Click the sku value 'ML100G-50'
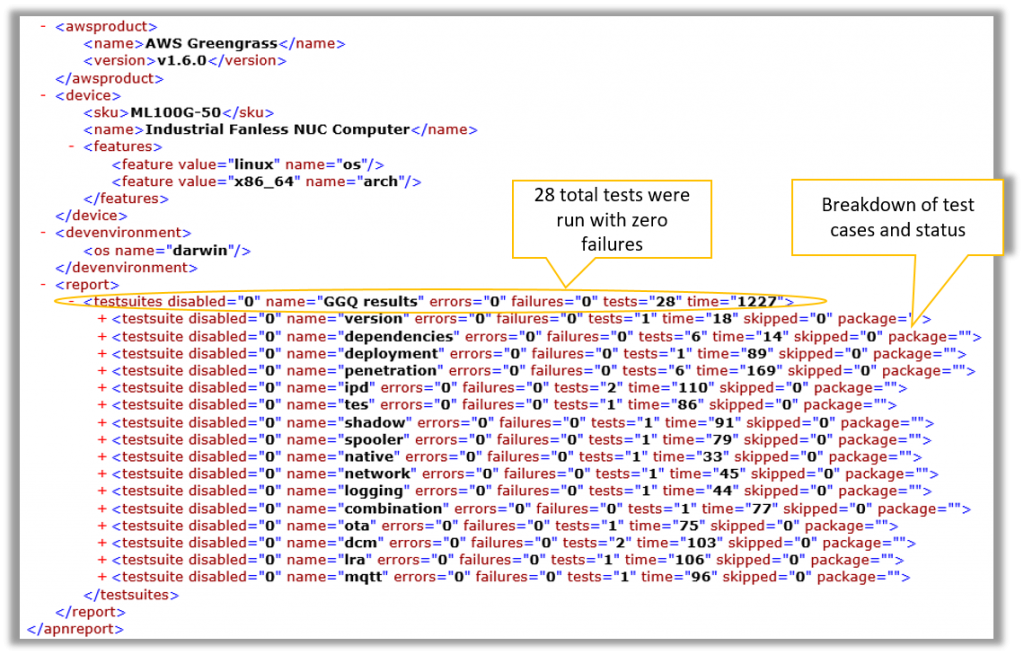This screenshot has width=1024, height=655. 176,113
